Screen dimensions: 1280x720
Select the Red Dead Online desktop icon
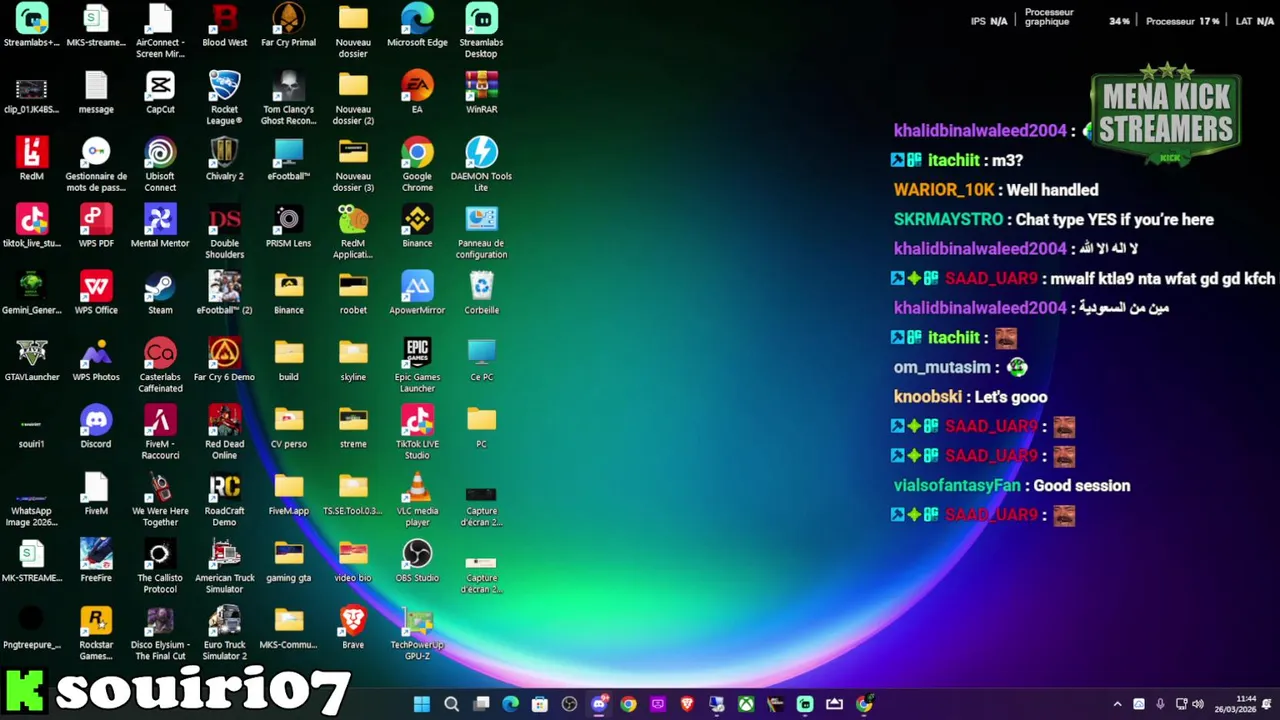[224, 433]
